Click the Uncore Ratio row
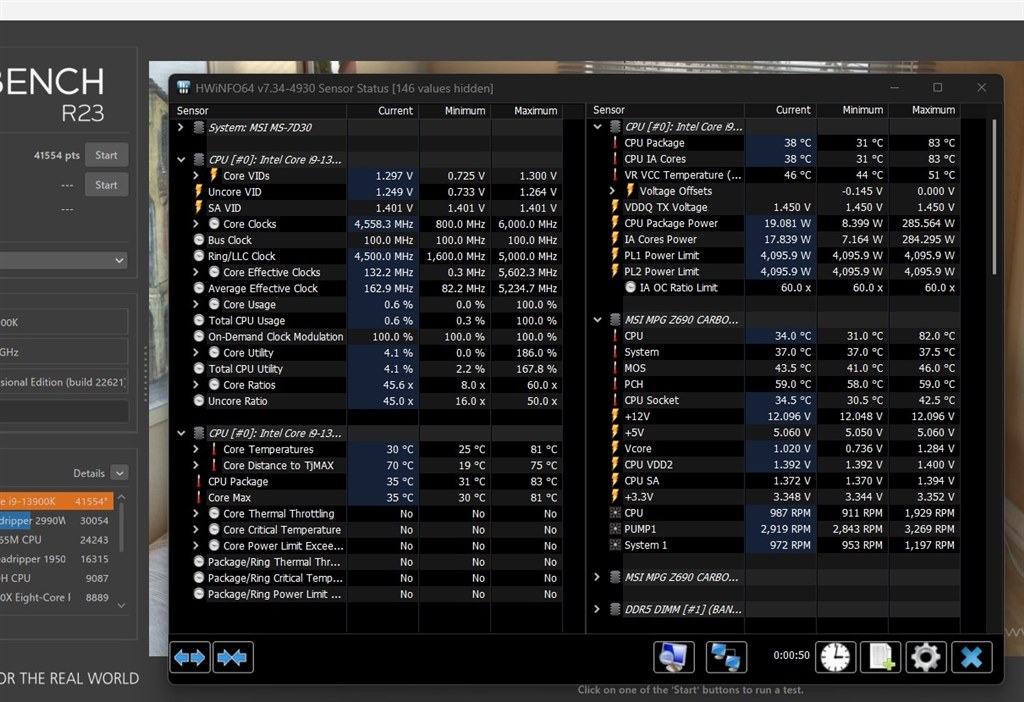 [367, 401]
